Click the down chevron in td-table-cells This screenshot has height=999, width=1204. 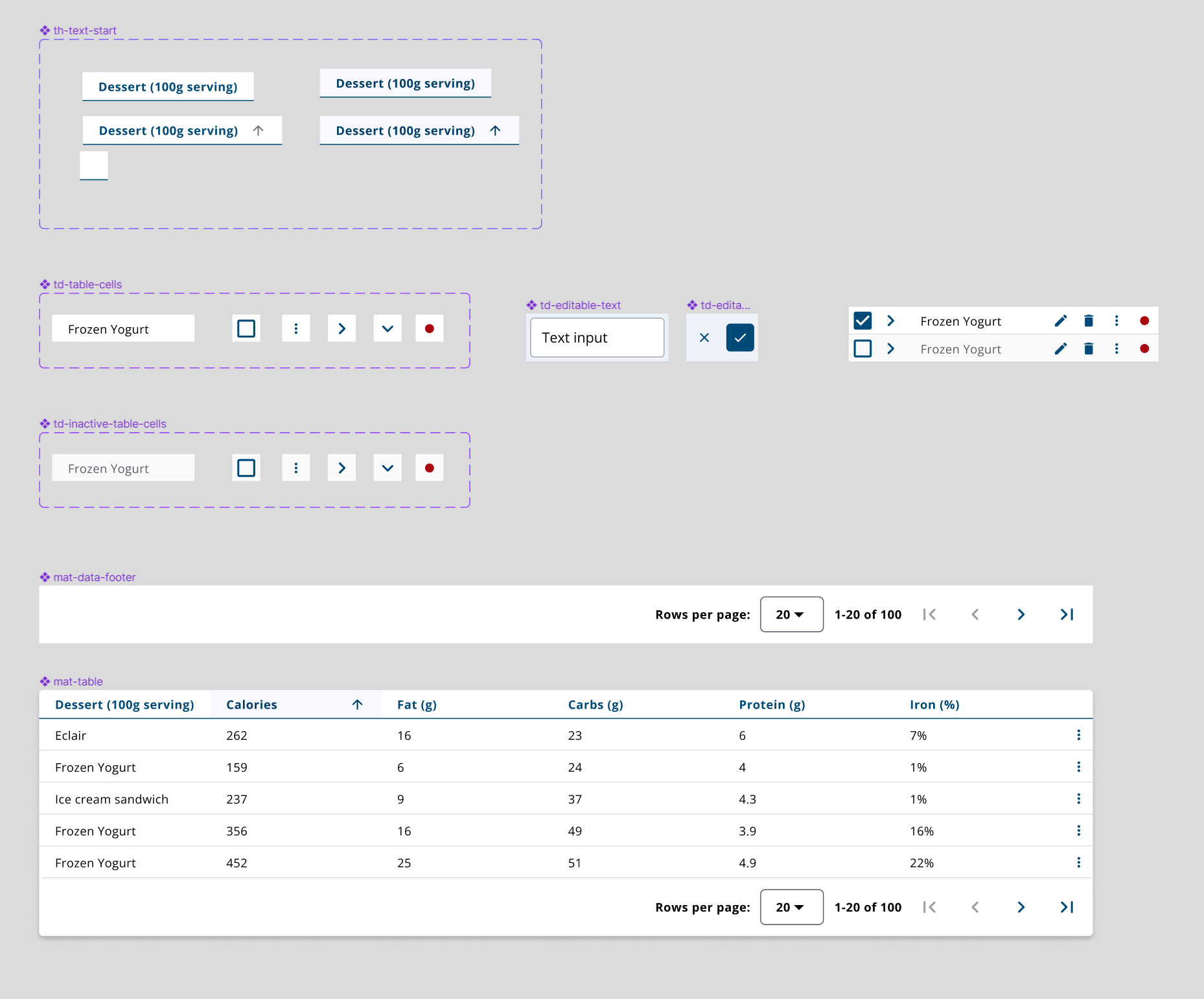[388, 328]
